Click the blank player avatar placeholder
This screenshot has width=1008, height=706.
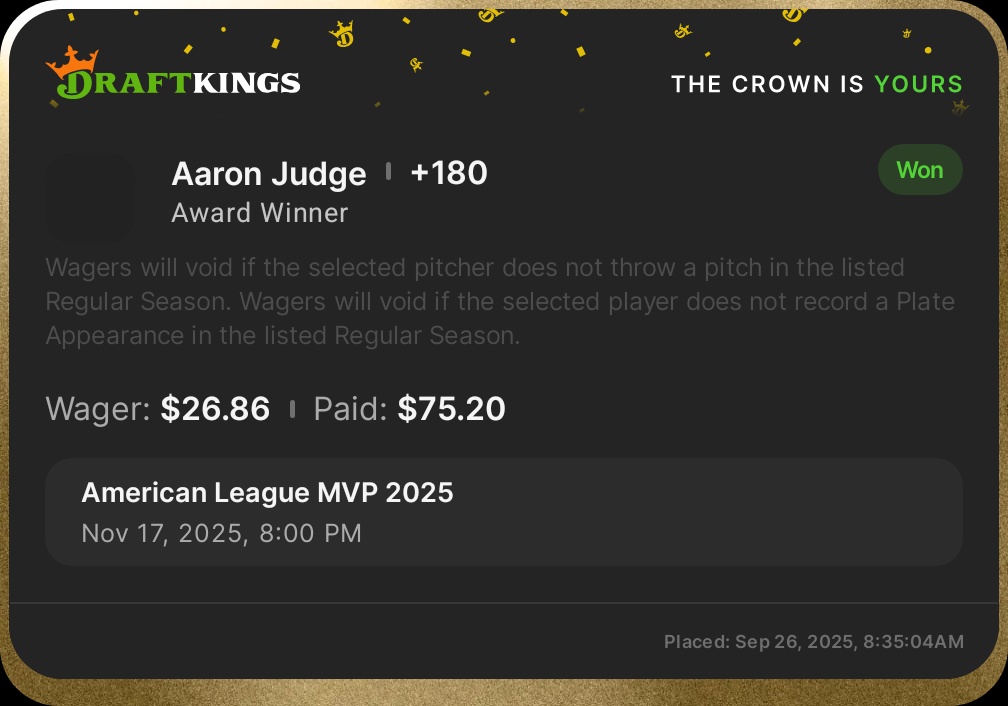[90, 198]
